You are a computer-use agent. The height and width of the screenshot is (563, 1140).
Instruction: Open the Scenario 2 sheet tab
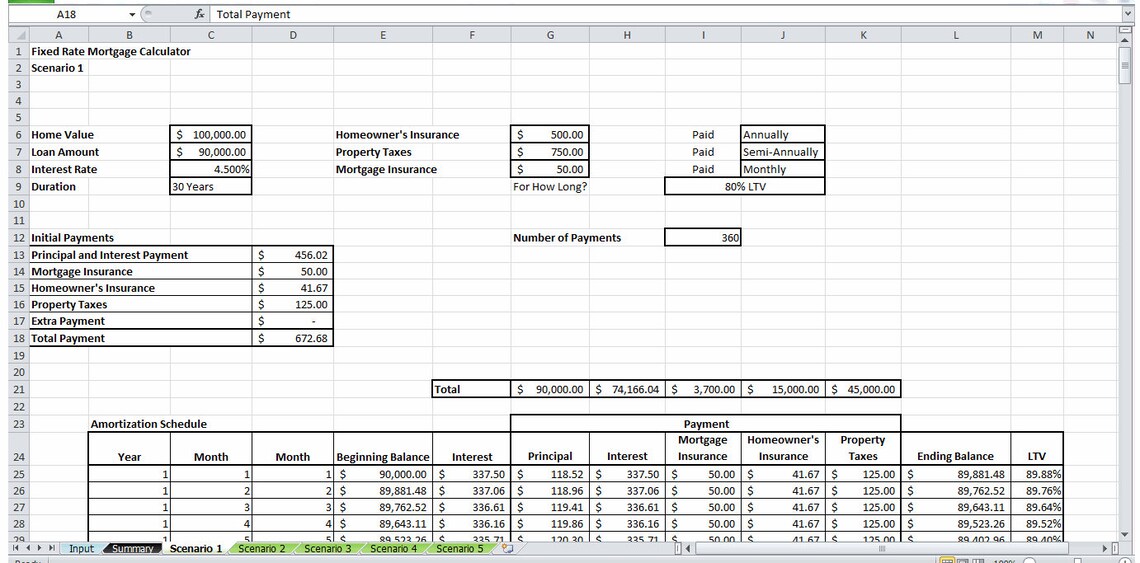coord(262,548)
